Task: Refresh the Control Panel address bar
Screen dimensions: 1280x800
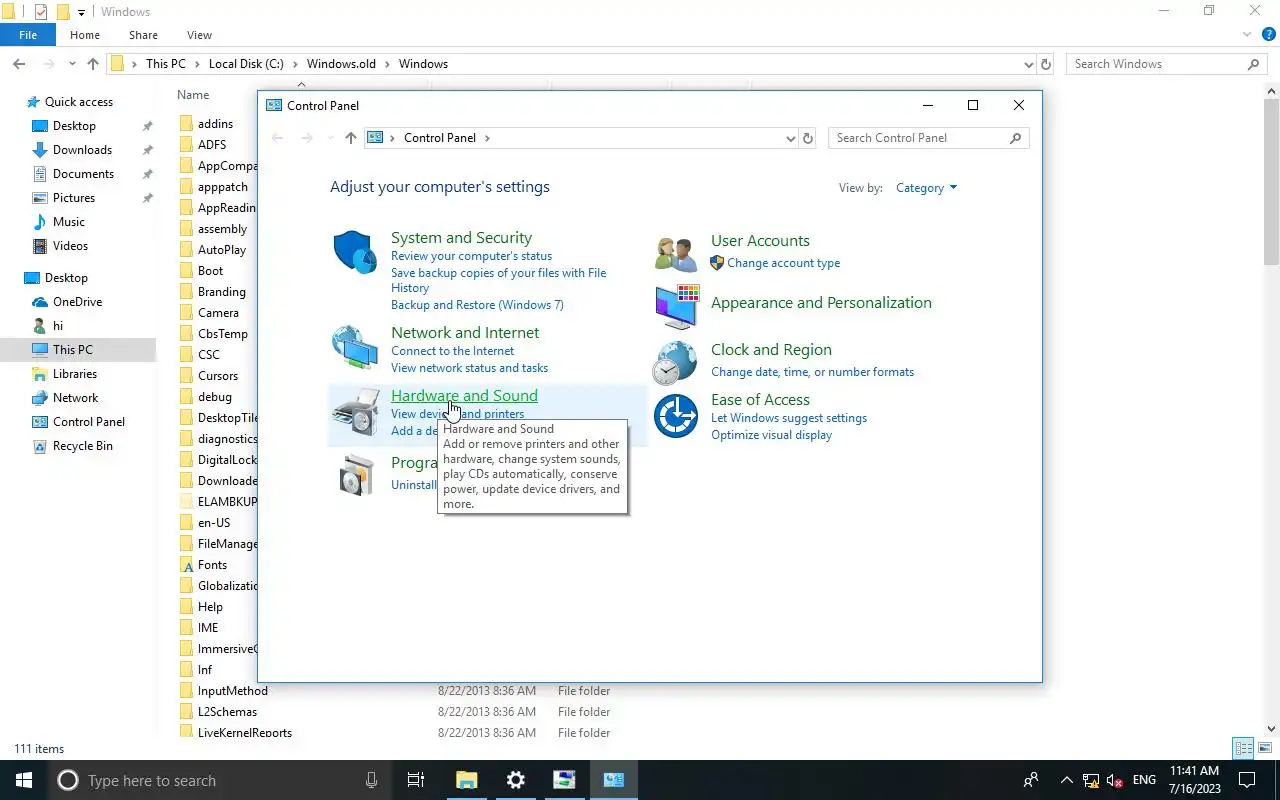Action: 808,138
